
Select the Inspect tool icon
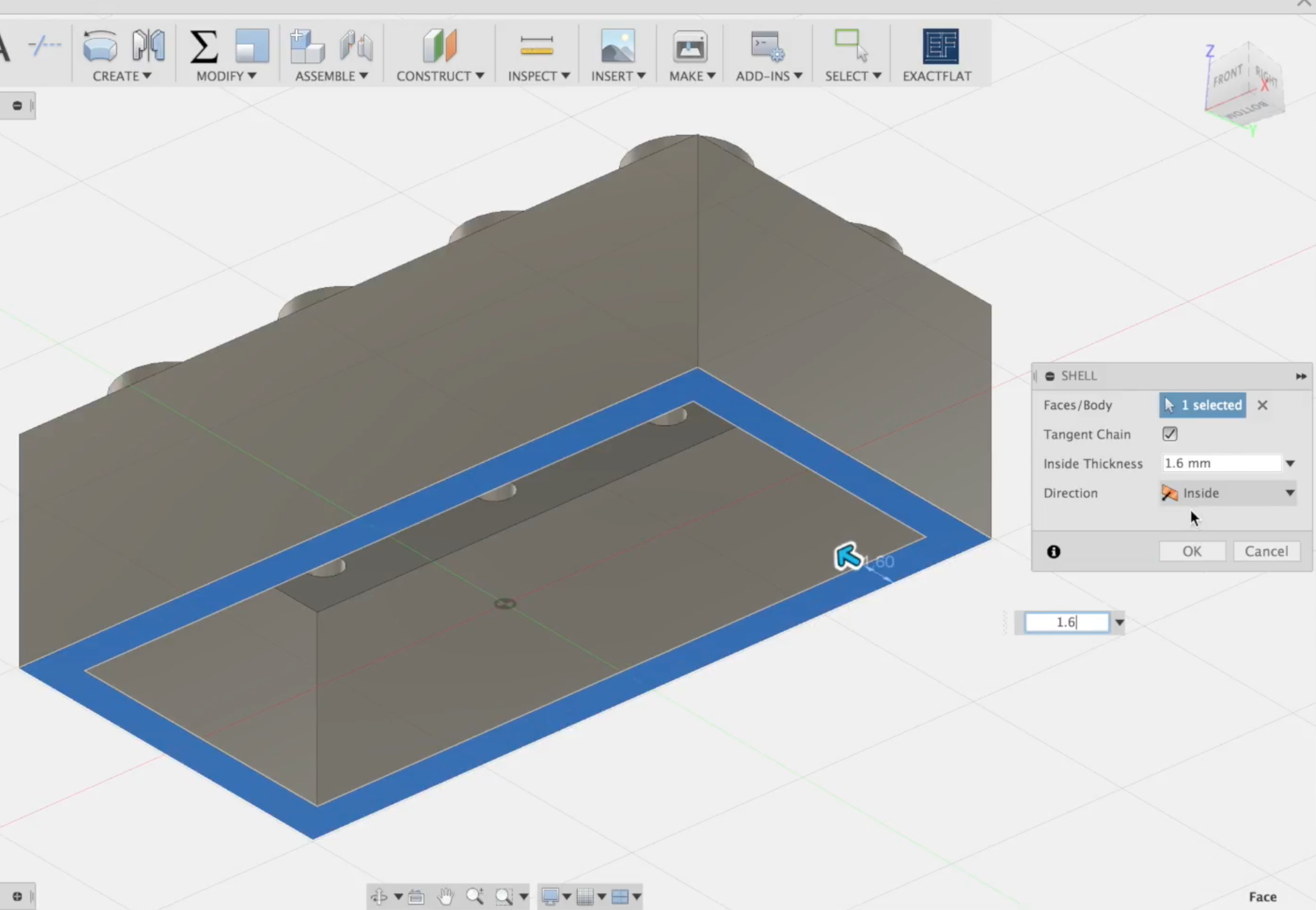click(x=536, y=46)
